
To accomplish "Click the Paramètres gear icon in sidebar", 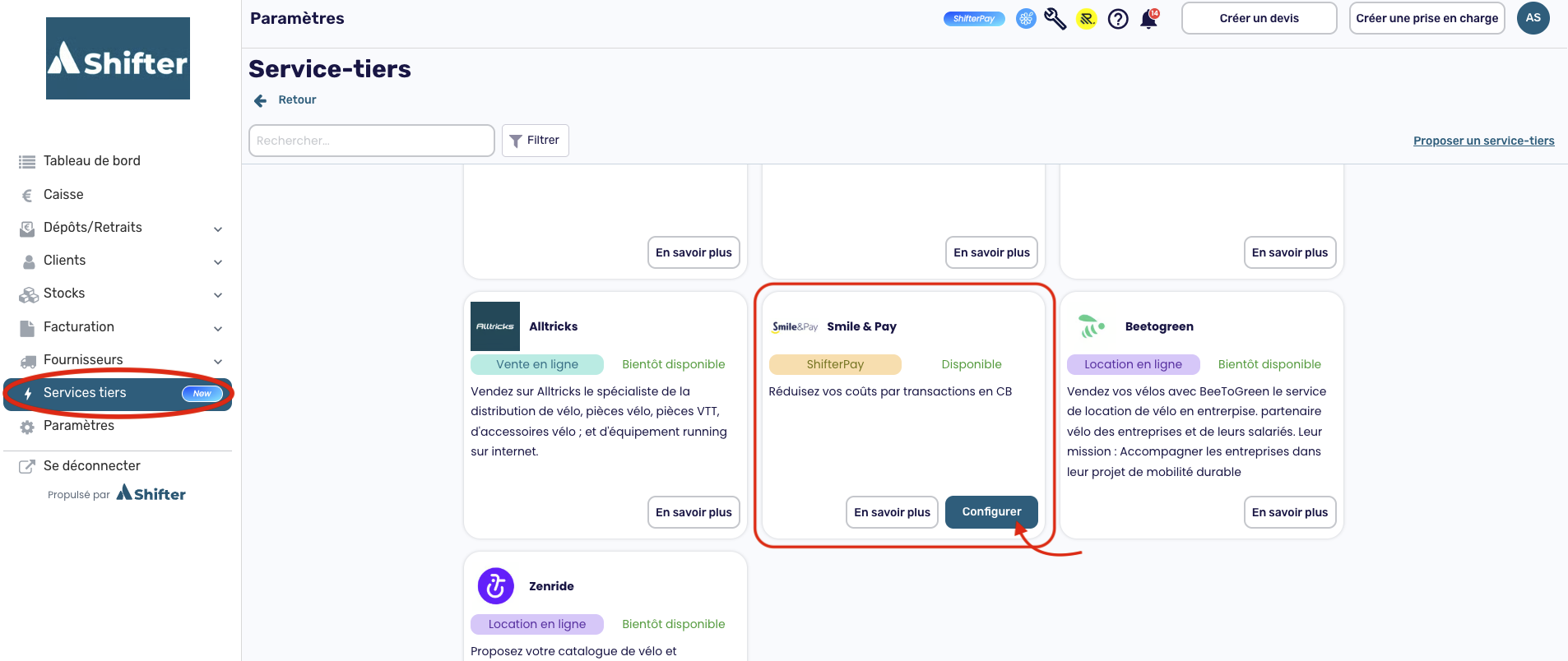I will [x=27, y=428].
